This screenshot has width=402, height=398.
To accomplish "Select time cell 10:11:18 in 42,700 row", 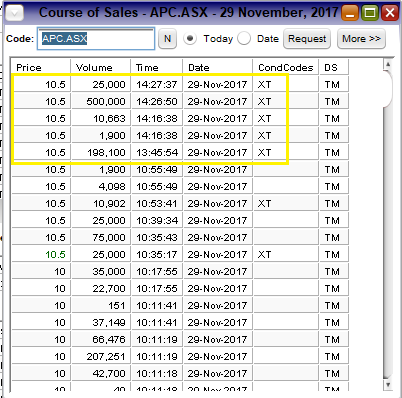I will (x=157, y=374).
